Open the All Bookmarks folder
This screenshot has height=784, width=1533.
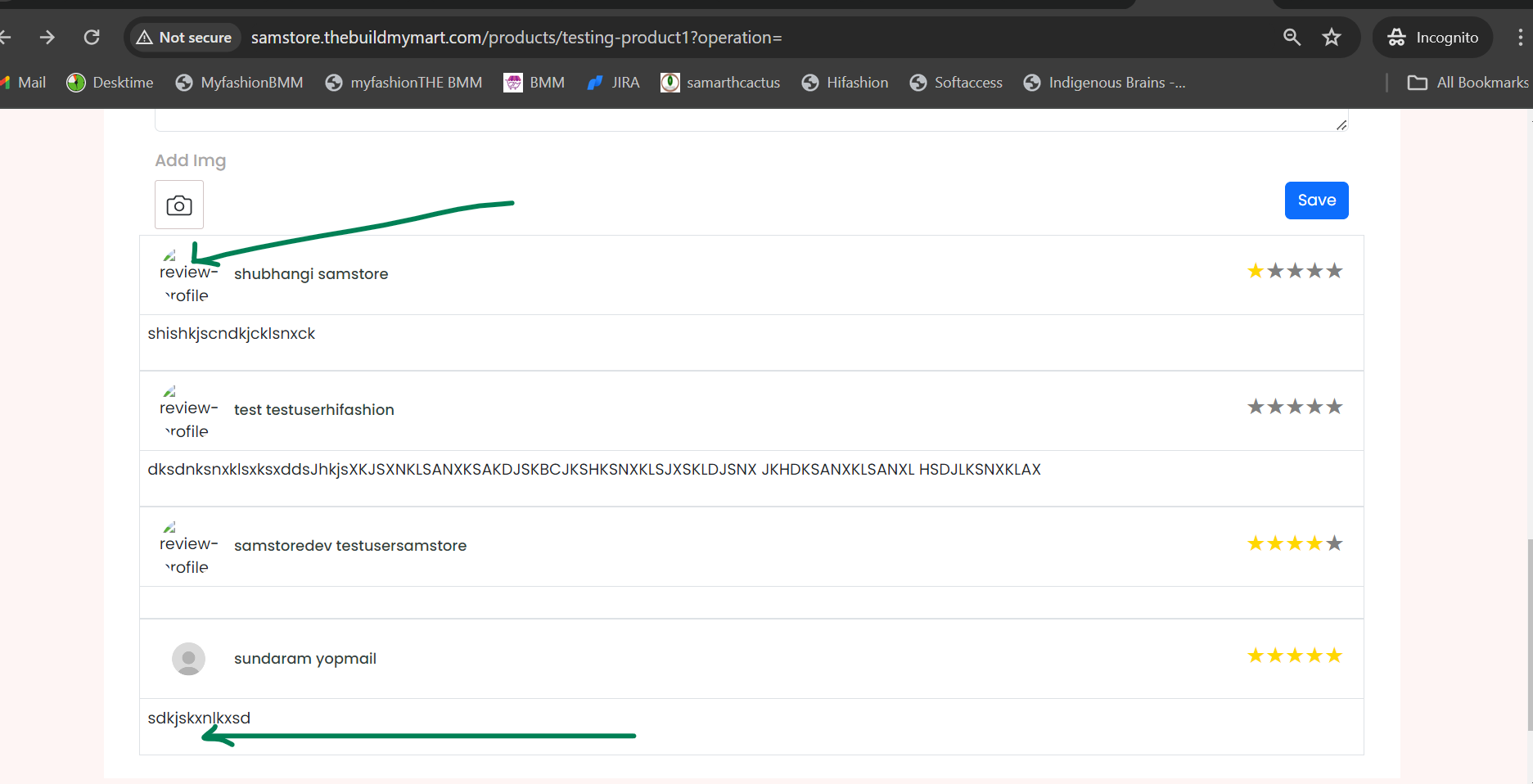click(1468, 83)
